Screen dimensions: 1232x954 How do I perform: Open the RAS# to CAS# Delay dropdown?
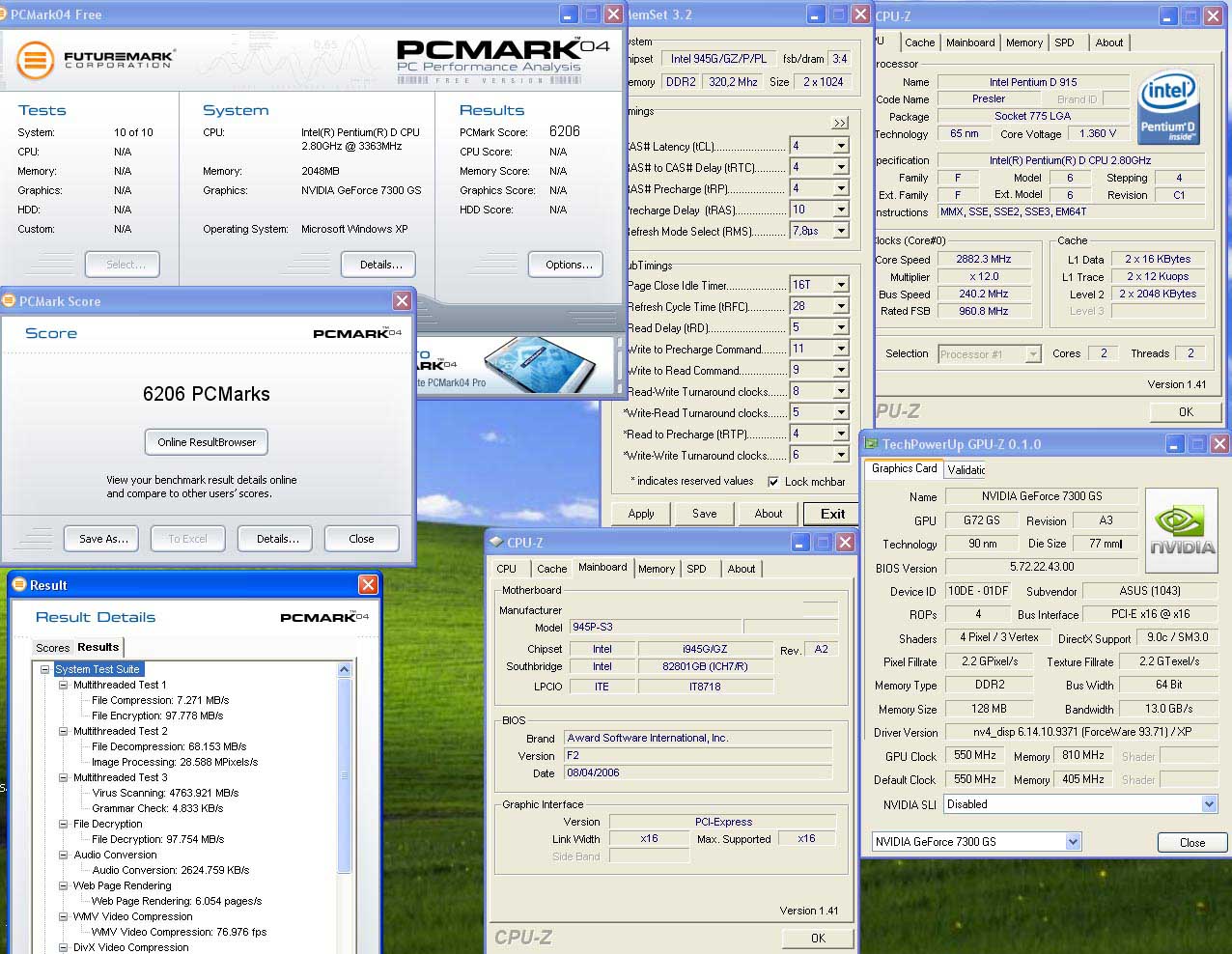841,167
